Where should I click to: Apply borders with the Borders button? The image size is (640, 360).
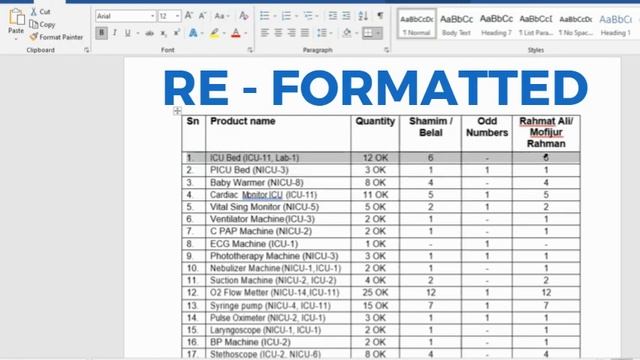pos(368,33)
